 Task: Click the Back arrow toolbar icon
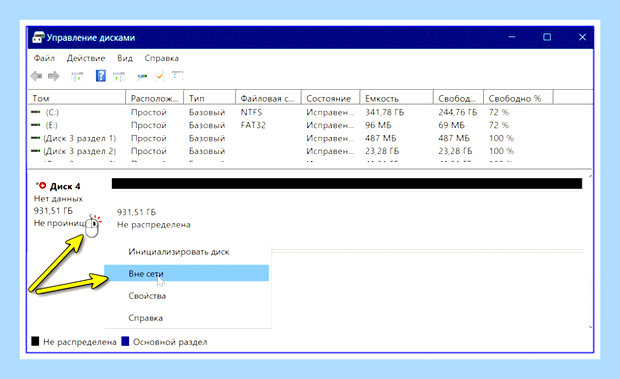tap(36, 76)
